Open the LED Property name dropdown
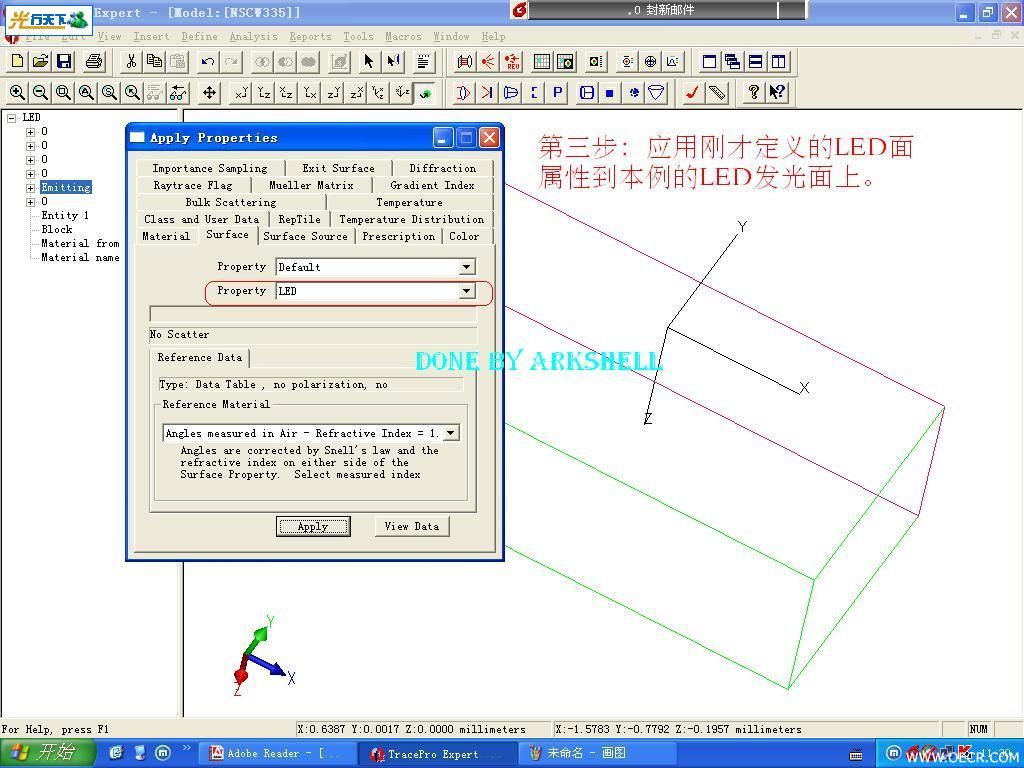 click(x=466, y=291)
